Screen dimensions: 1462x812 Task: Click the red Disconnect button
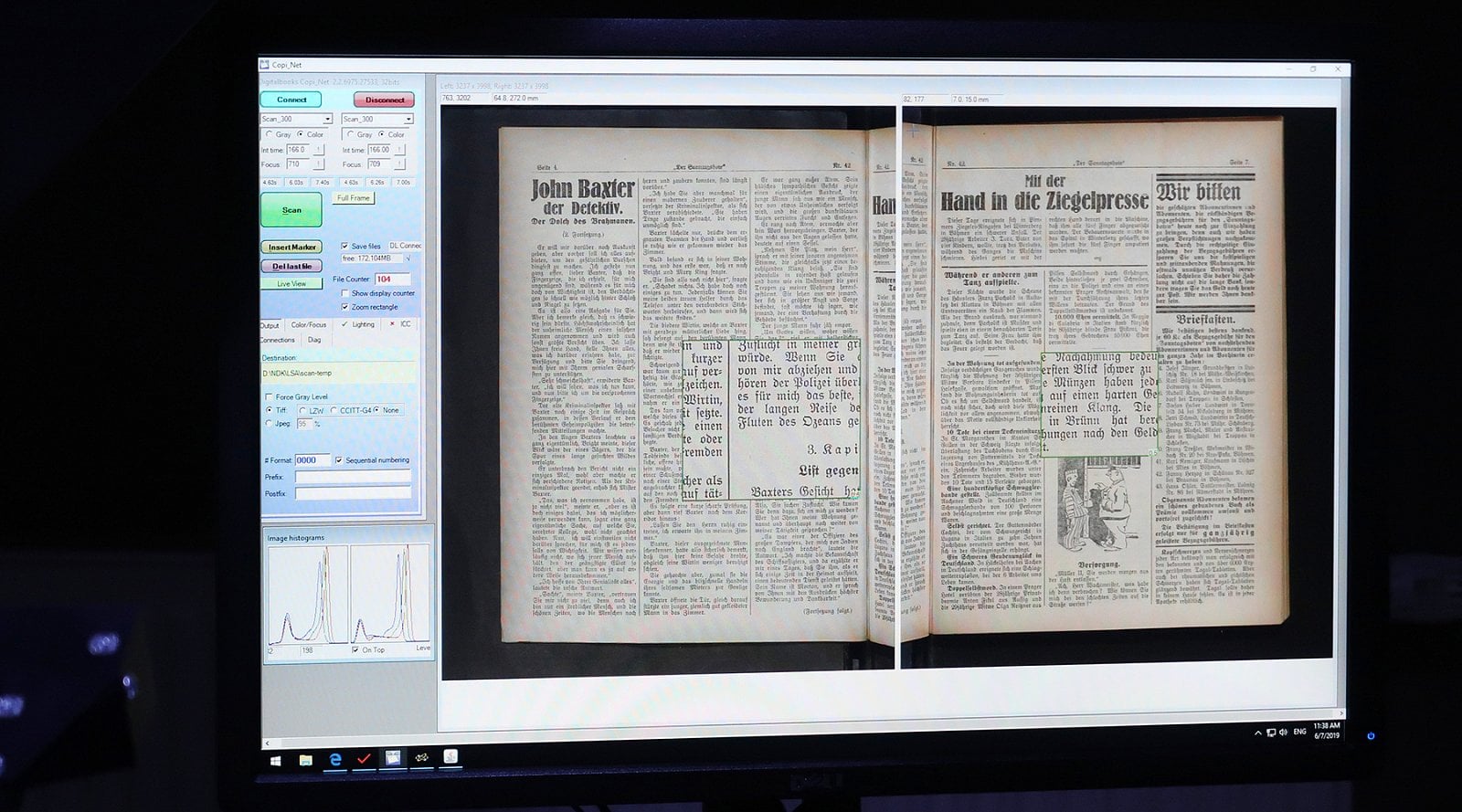point(385,100)
